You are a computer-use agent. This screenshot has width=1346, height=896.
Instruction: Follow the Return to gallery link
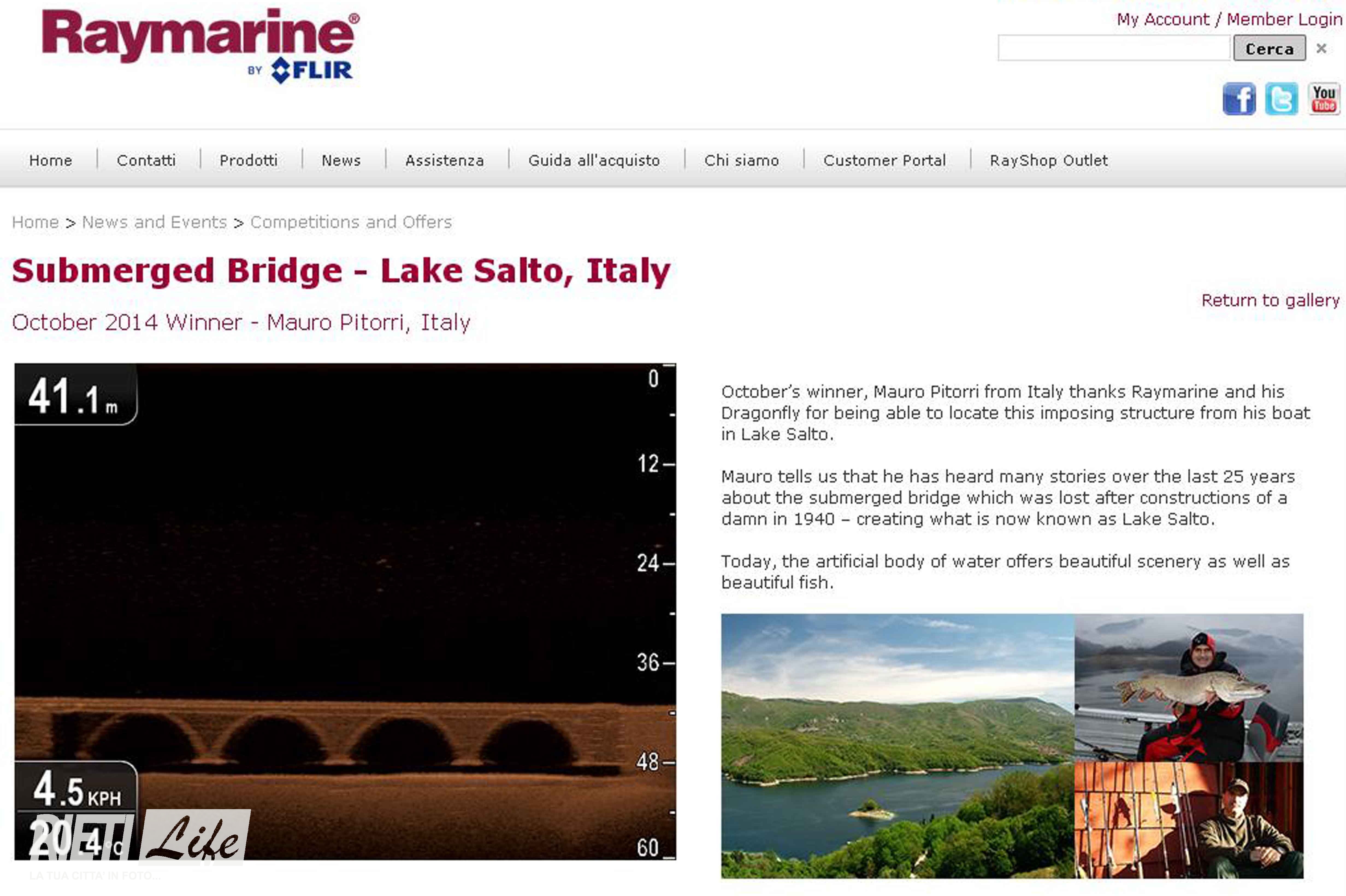(1271, 300)
